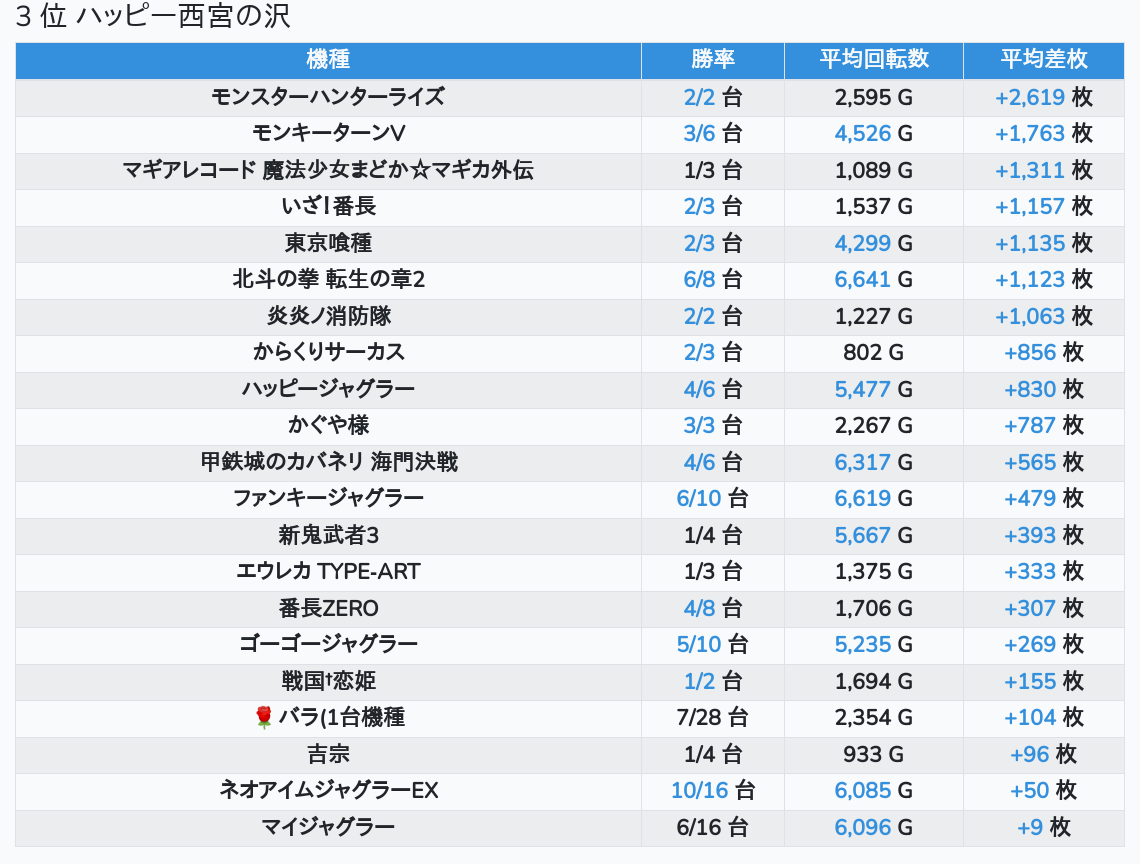Image resolution: width=1140 pixels, height=864 pixels.
Task: Select the モンスターハンターライズ machine name
Action: (x=328, y=97)
